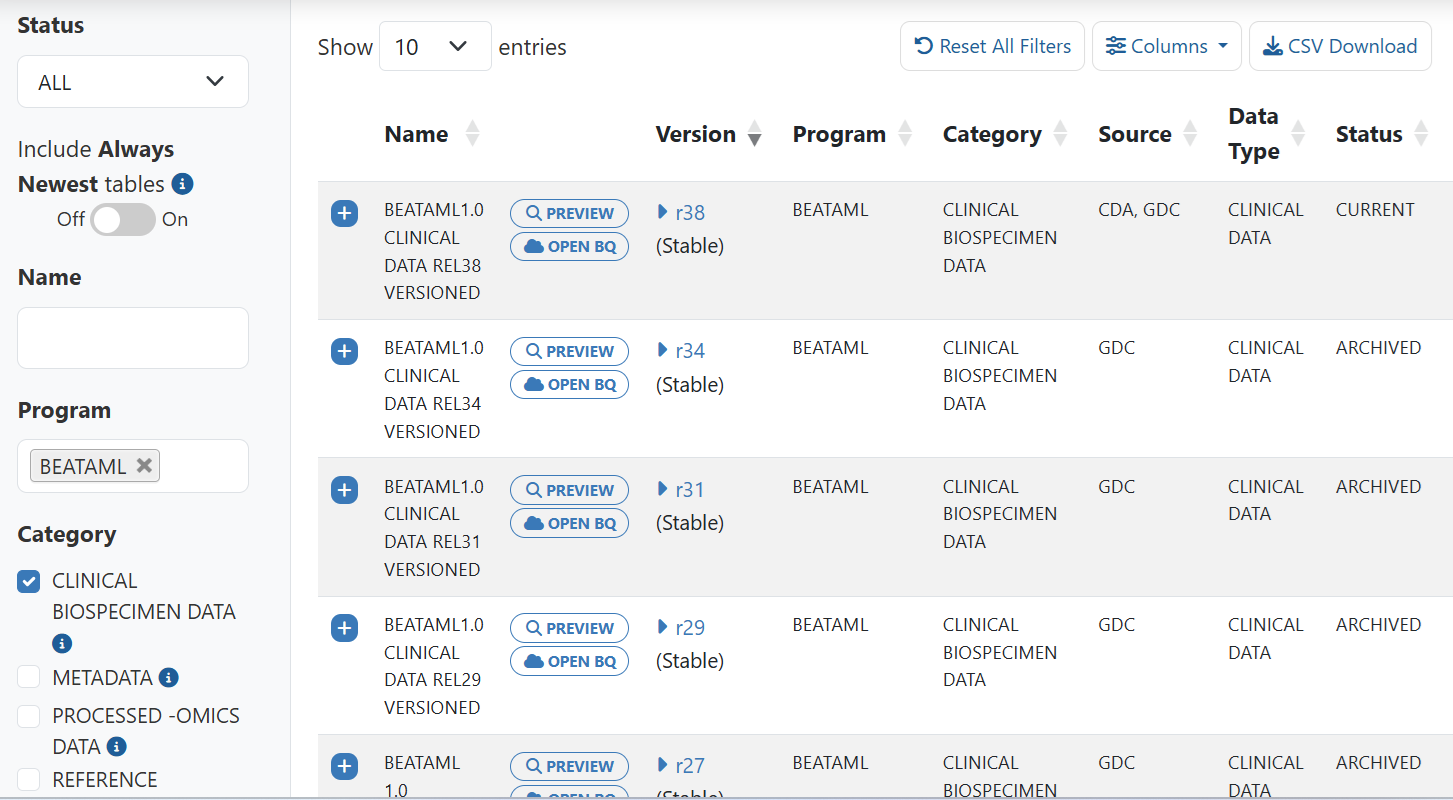Preview the r27 BEATAML table

tap(569, 766)
